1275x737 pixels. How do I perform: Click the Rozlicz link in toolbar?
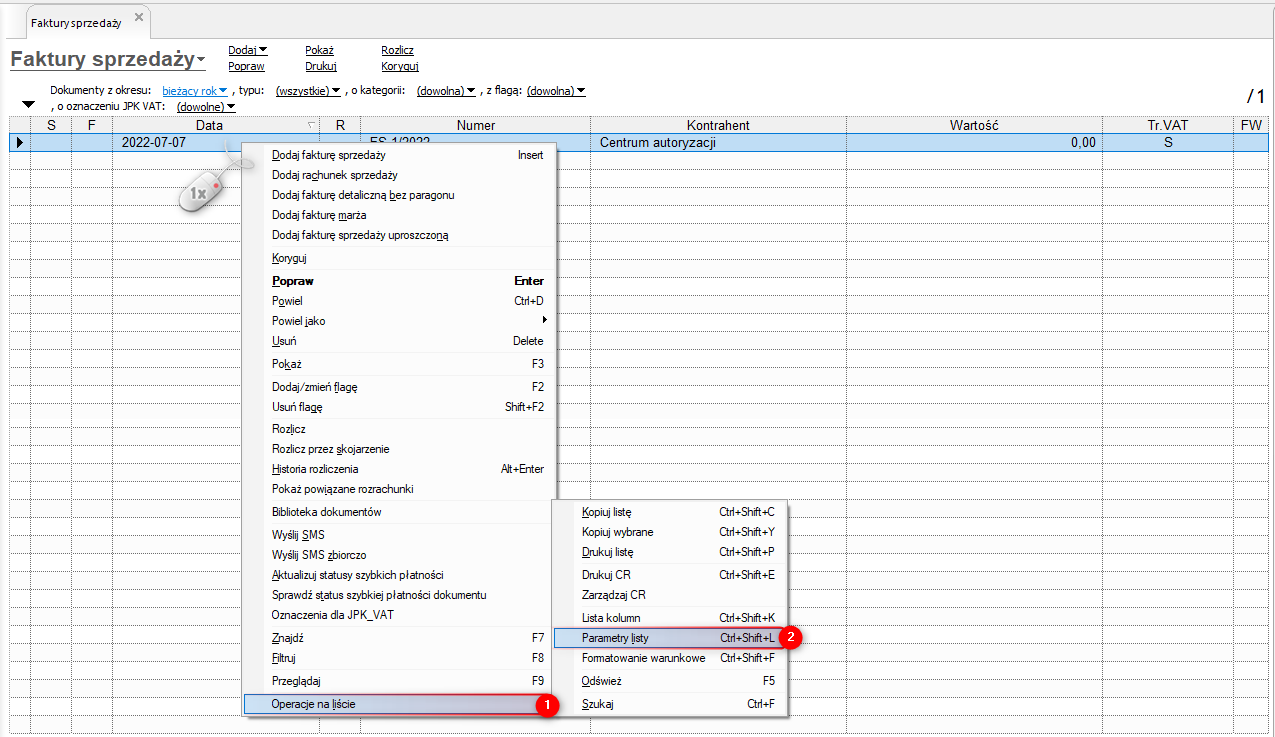coord(397,50)
